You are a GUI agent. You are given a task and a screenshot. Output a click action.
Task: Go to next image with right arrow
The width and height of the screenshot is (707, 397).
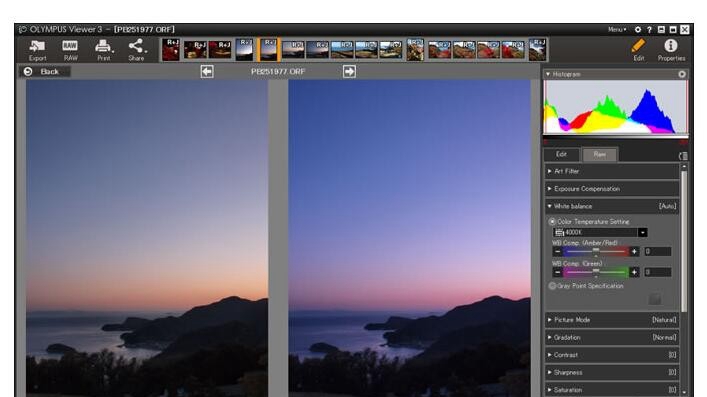[349, 71]
